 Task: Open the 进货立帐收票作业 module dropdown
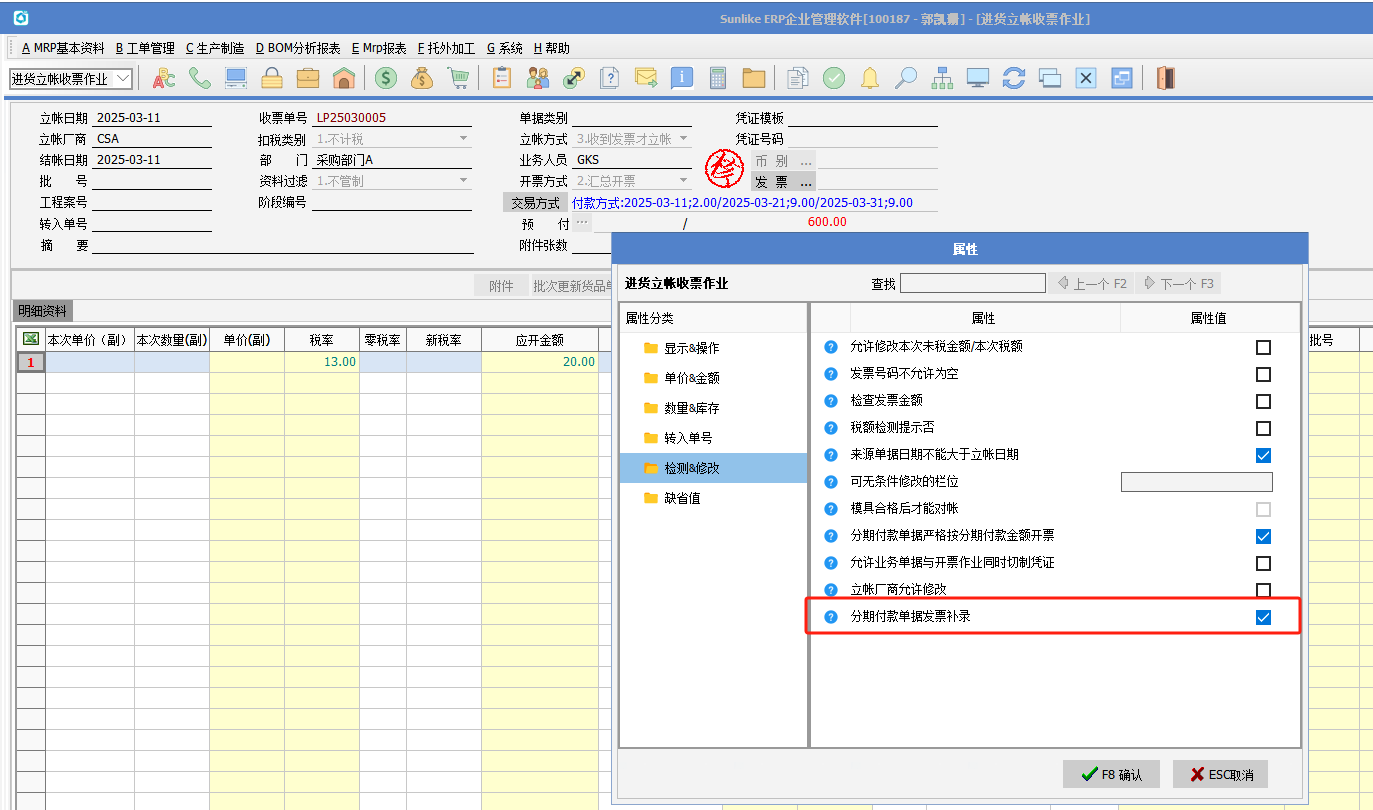[124, 78]
